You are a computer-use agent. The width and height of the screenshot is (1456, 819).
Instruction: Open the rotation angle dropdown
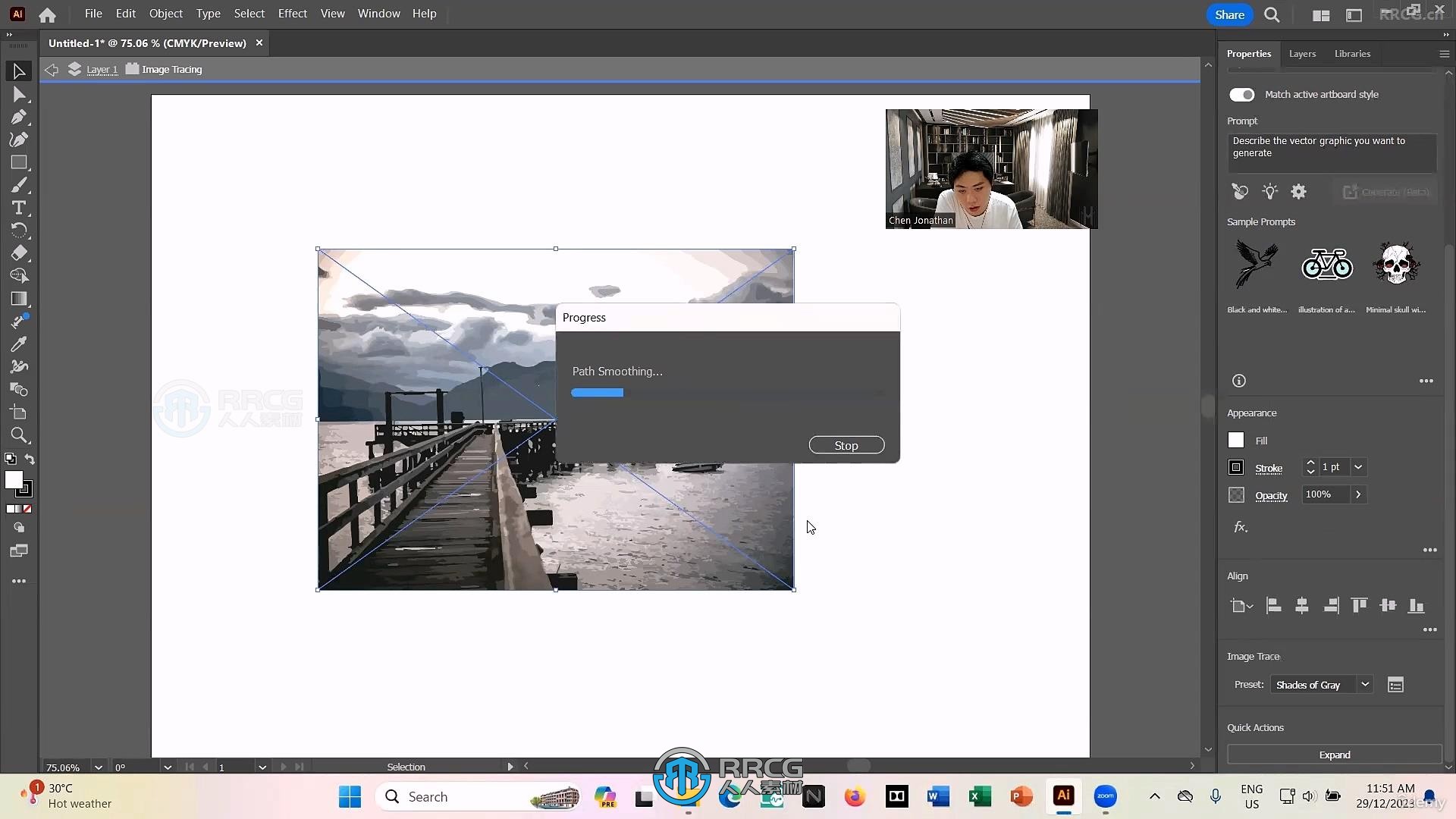[167, 767]
